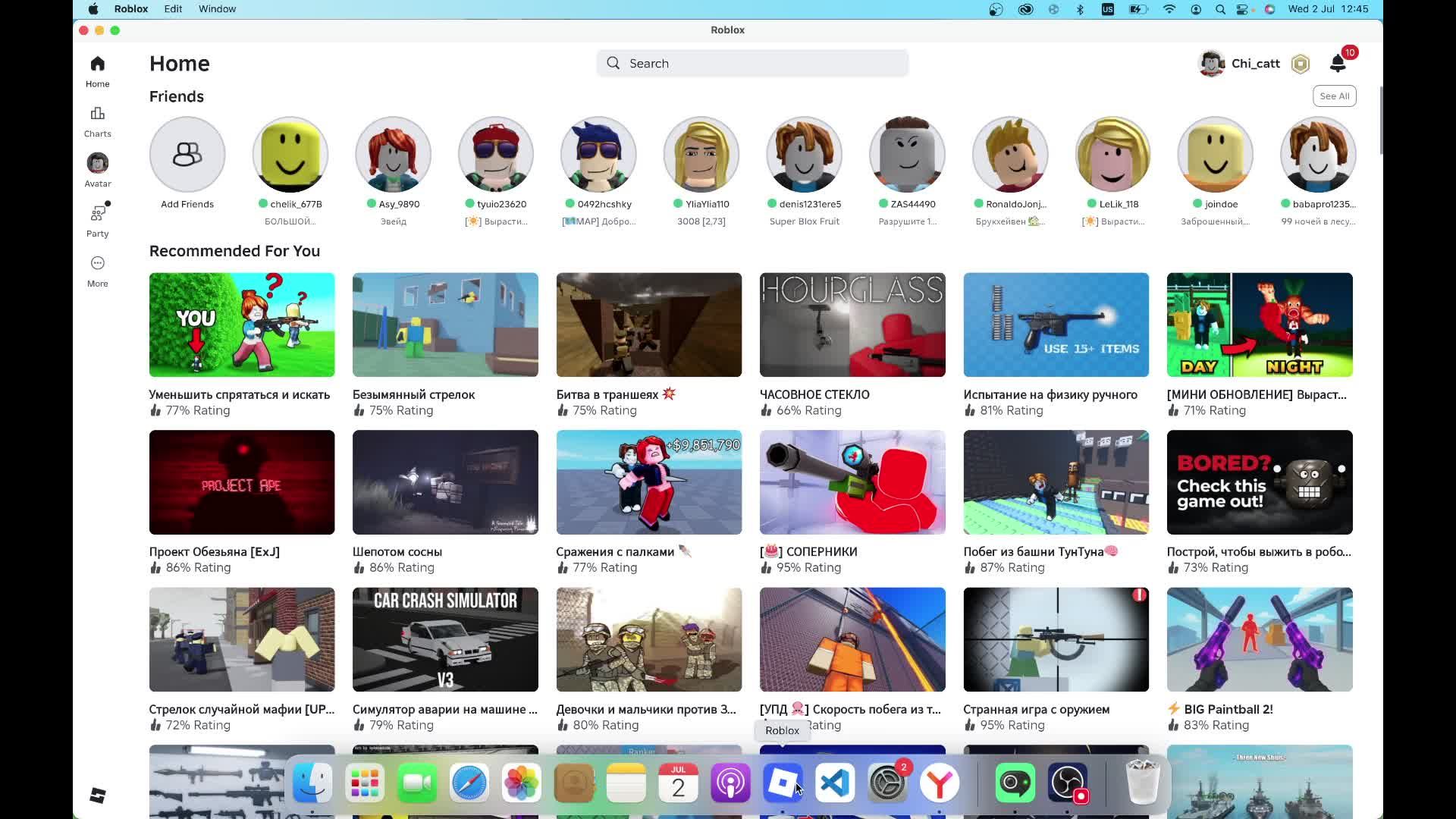Click the title 'Стрелок случайной мафии'

[225, 709]
